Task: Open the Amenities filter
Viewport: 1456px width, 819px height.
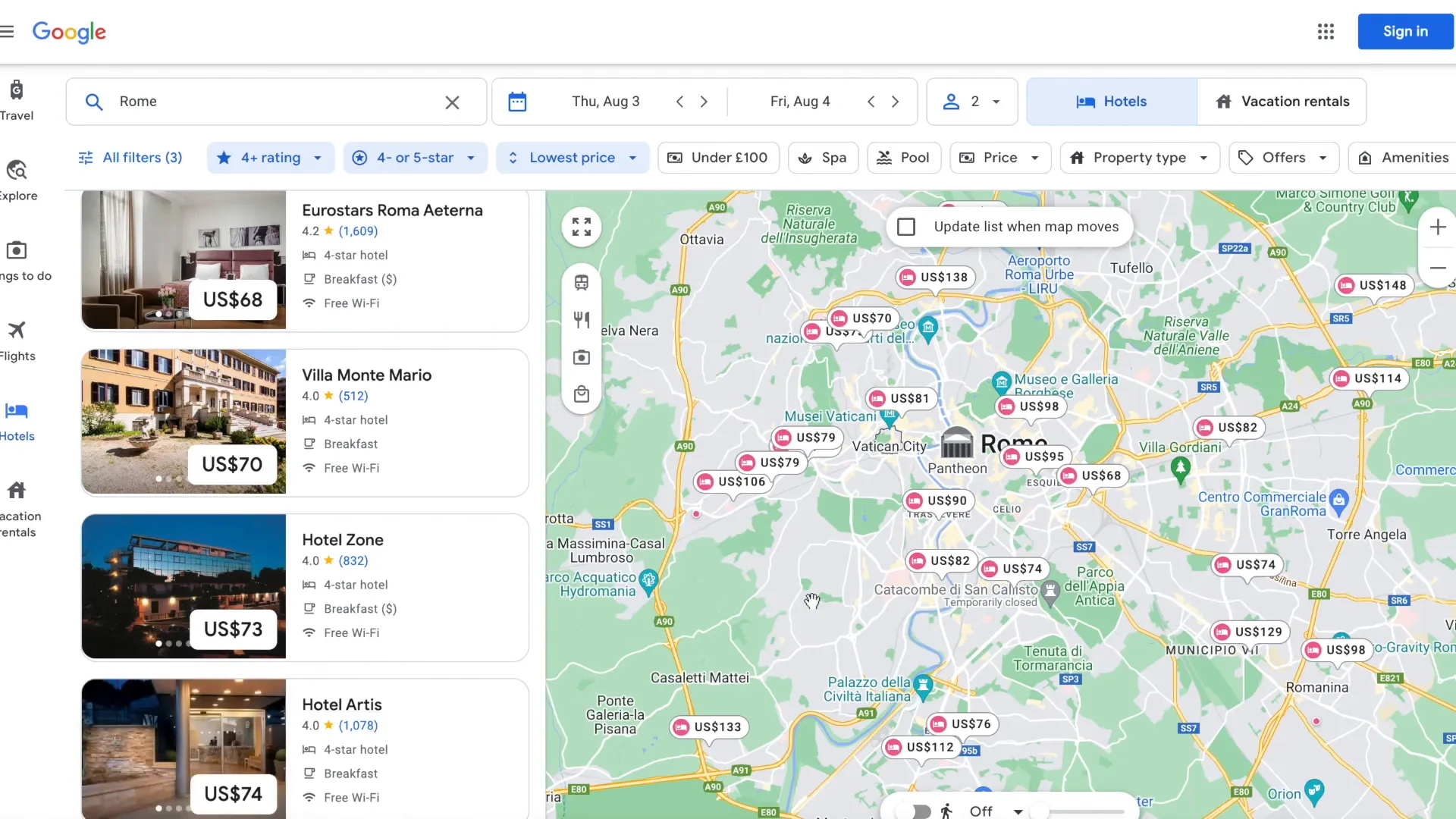Action: (x=1403, y=158)
